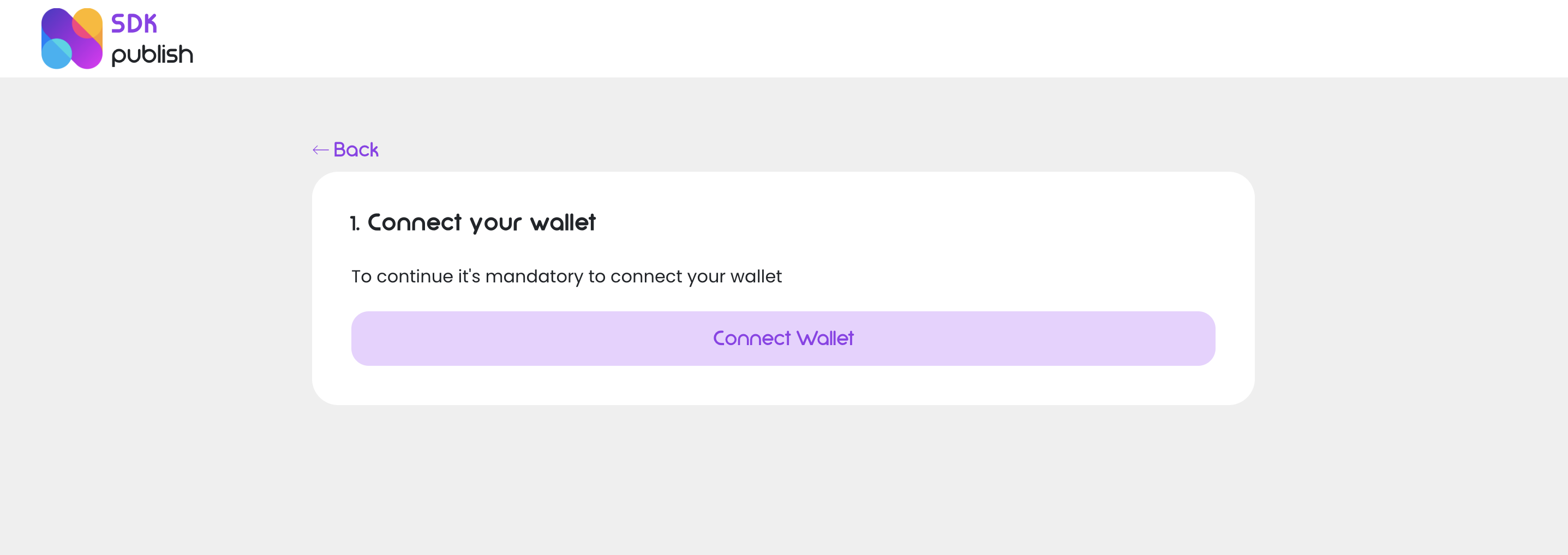Click the blue segment of the logo icon

57,55
